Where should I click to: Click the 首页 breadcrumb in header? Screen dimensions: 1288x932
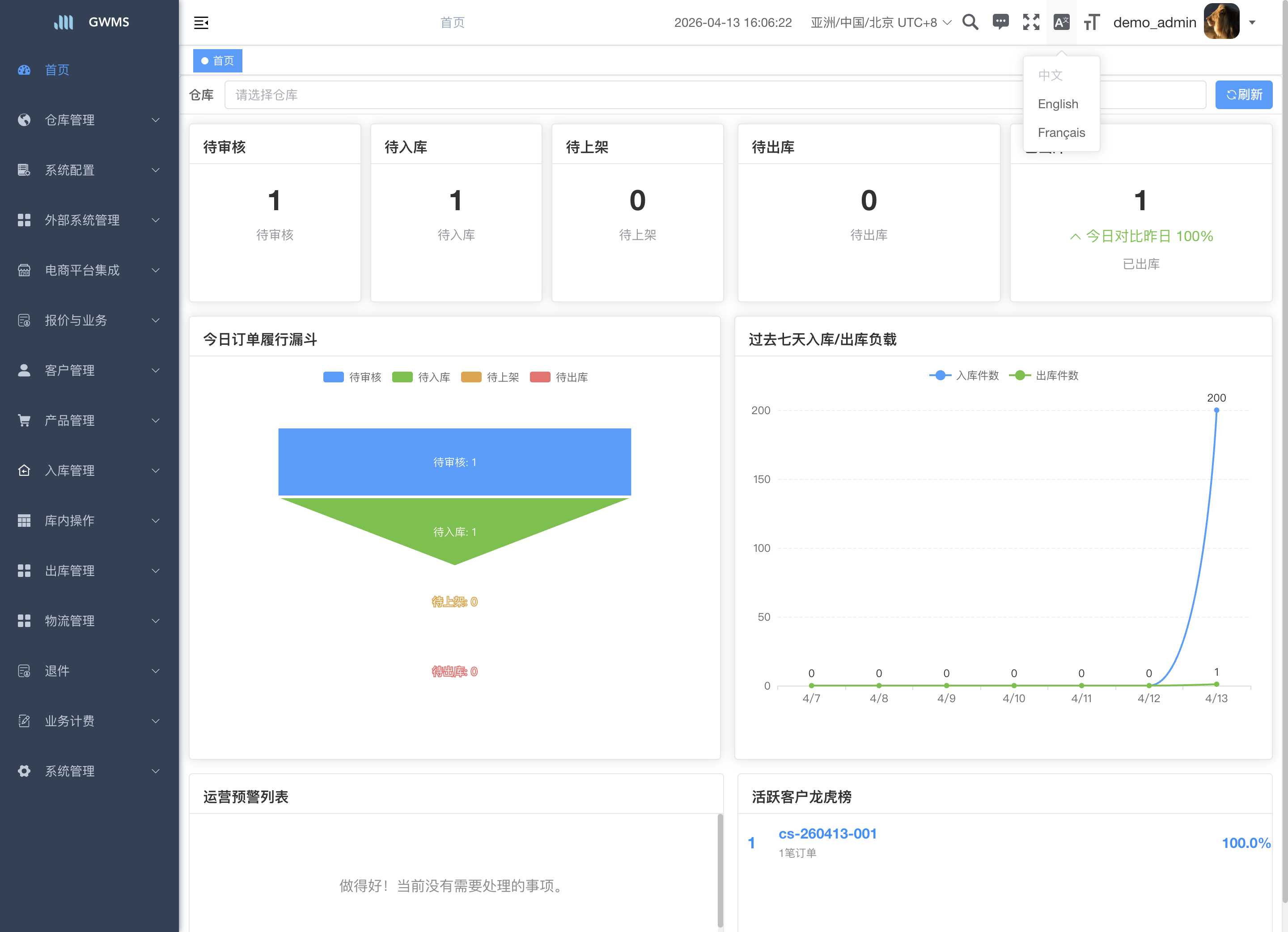(x=453, y=22)
